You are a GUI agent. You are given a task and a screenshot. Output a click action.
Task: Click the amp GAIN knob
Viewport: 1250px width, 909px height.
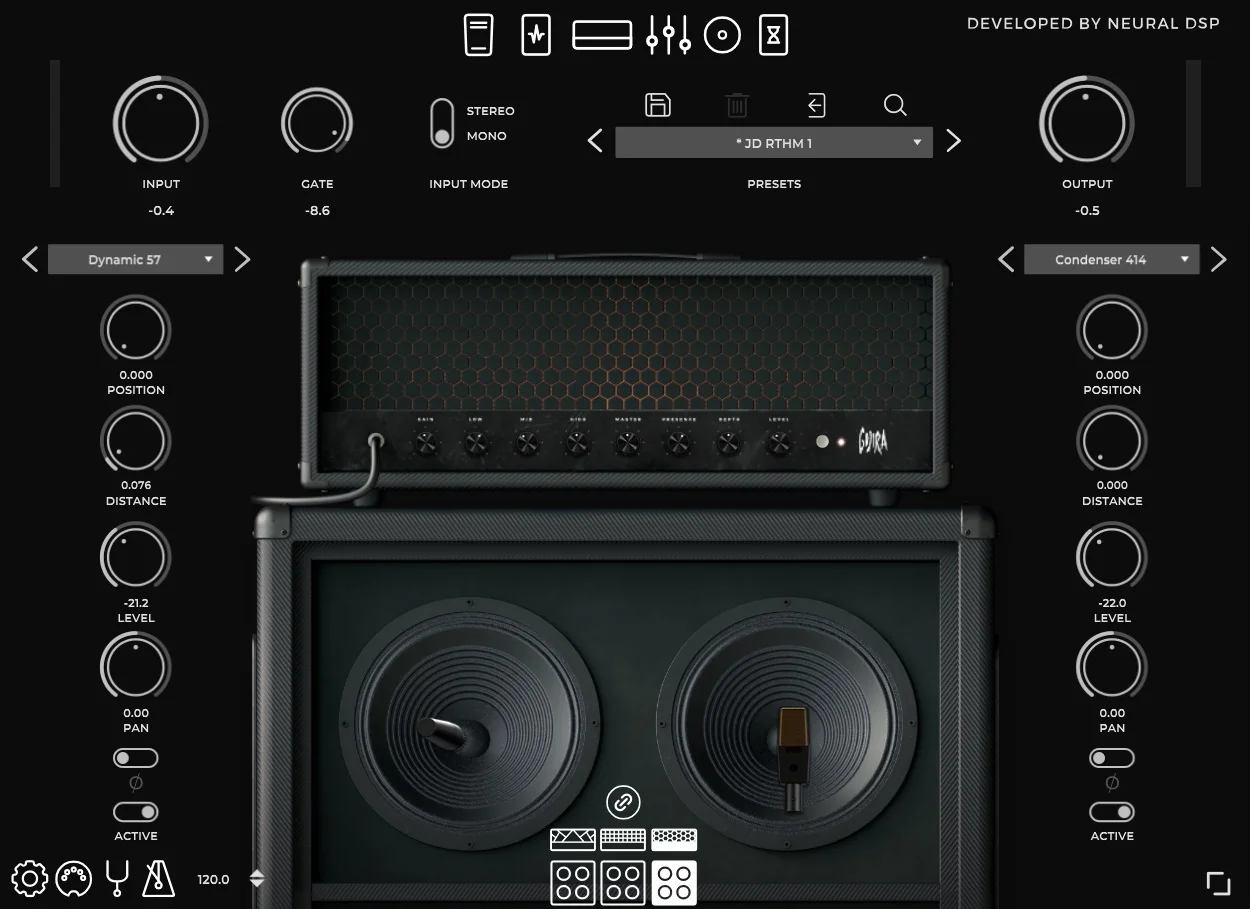[426, 442]
